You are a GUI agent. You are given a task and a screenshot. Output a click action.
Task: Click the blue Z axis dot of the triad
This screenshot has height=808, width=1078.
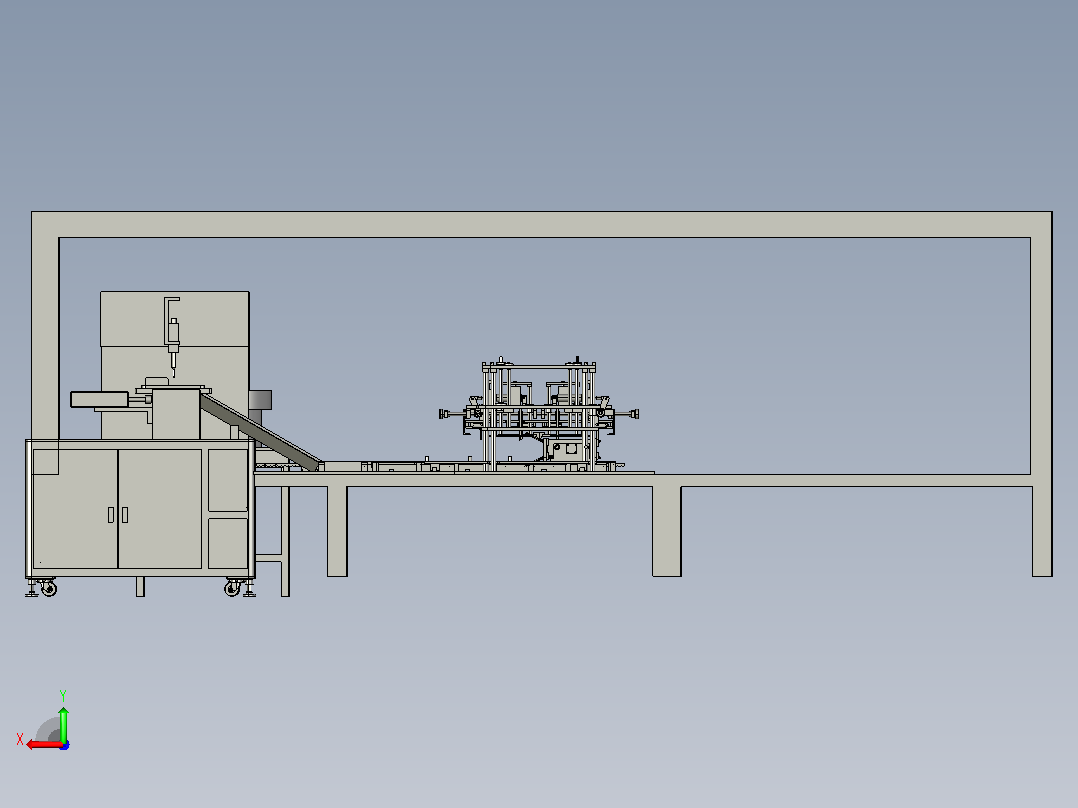pos(65,745)
